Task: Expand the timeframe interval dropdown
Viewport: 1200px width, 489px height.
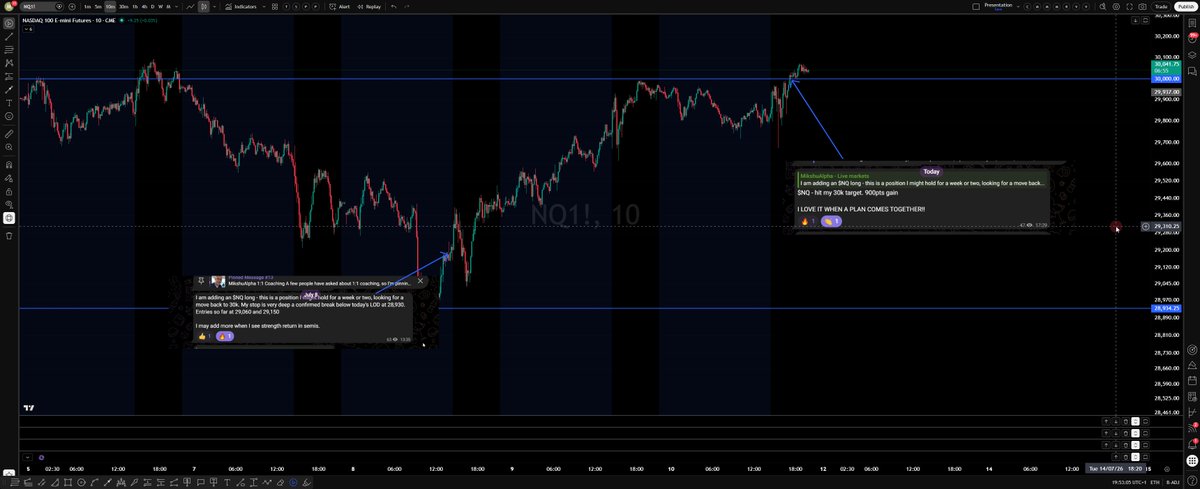Action: point(176,6)
